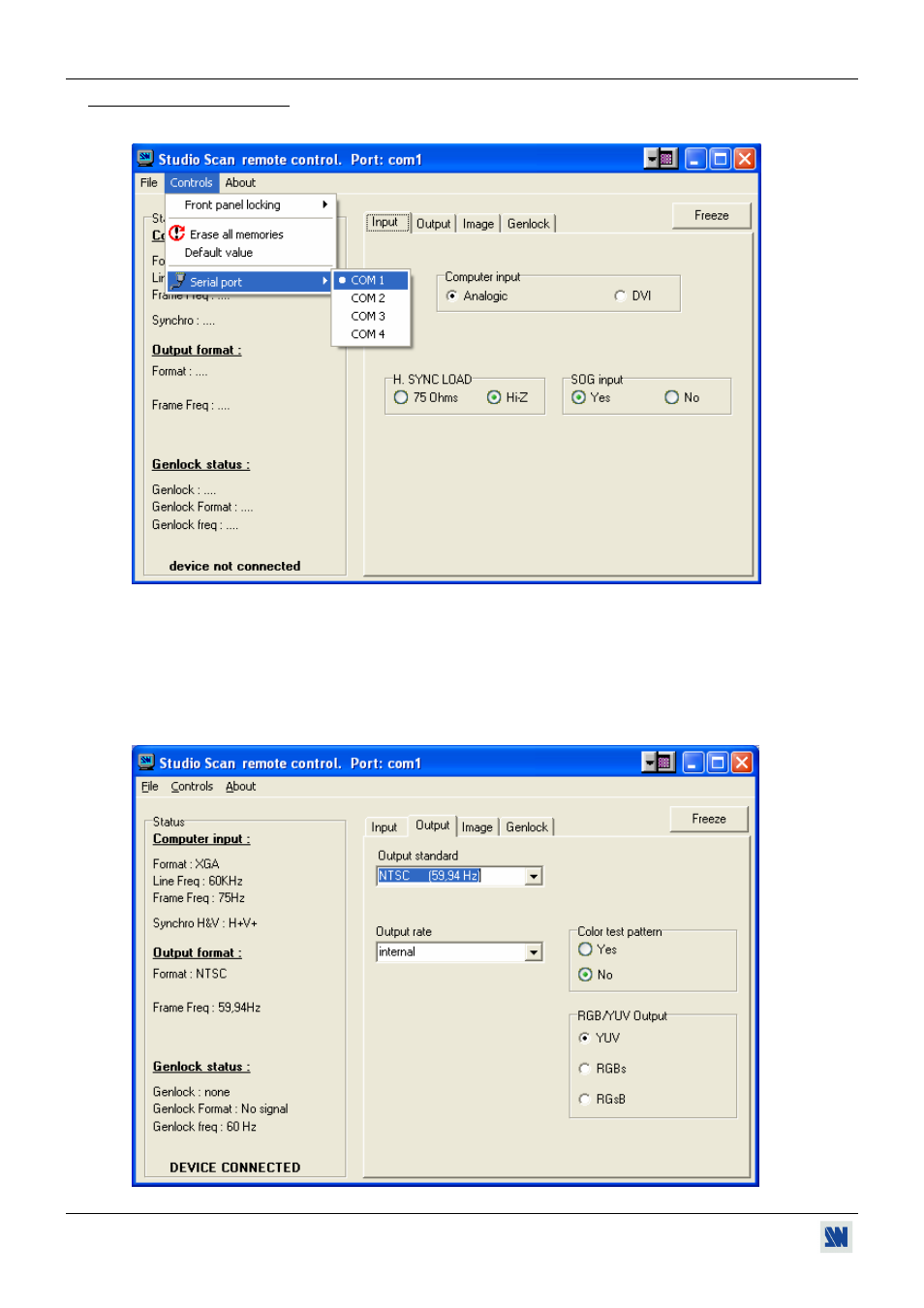The image size is (924, 1308).
Task: Set SOG input to No
Action: pos(671,397)
